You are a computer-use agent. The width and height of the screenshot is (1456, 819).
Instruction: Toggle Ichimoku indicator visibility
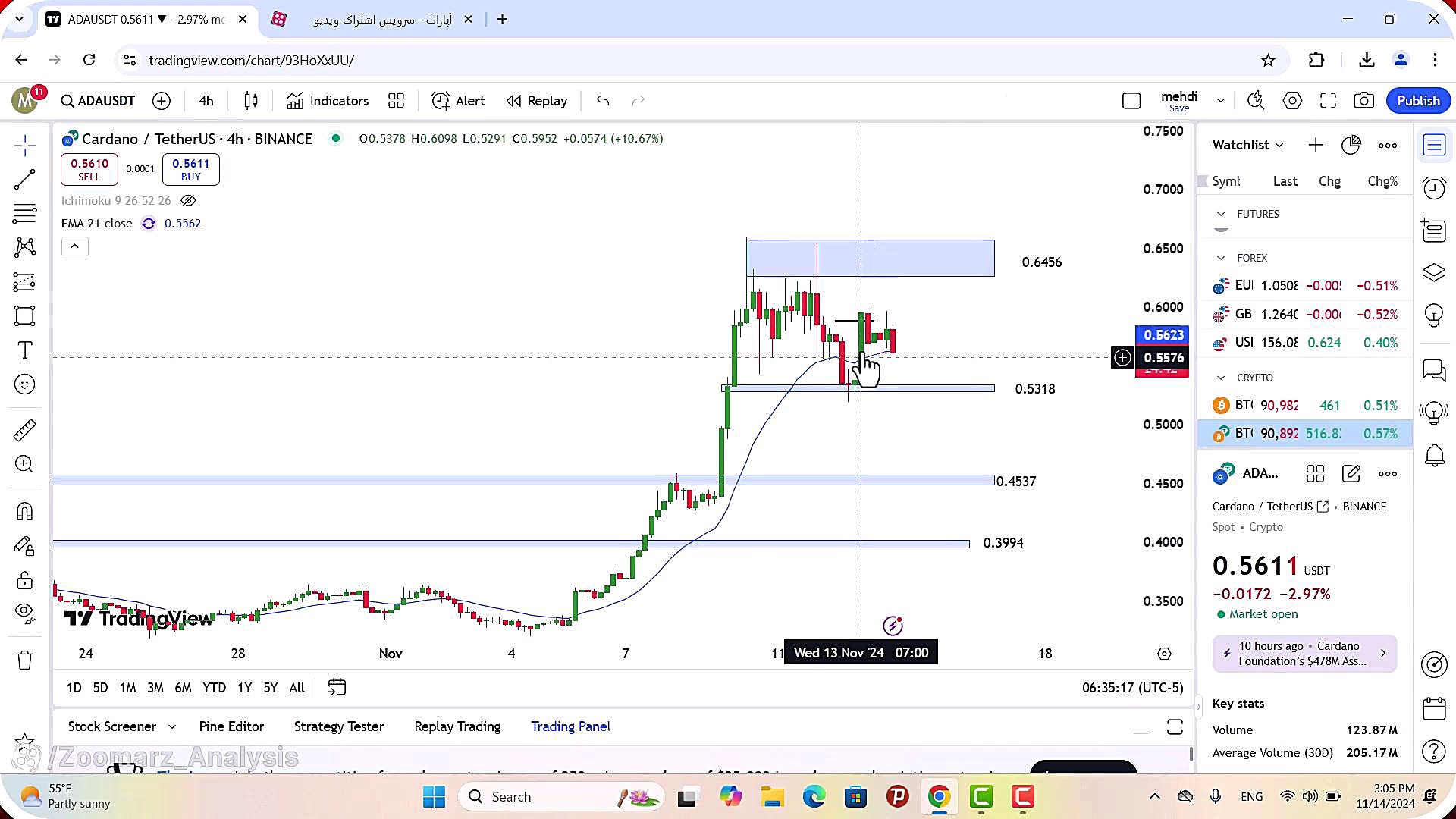188,201
